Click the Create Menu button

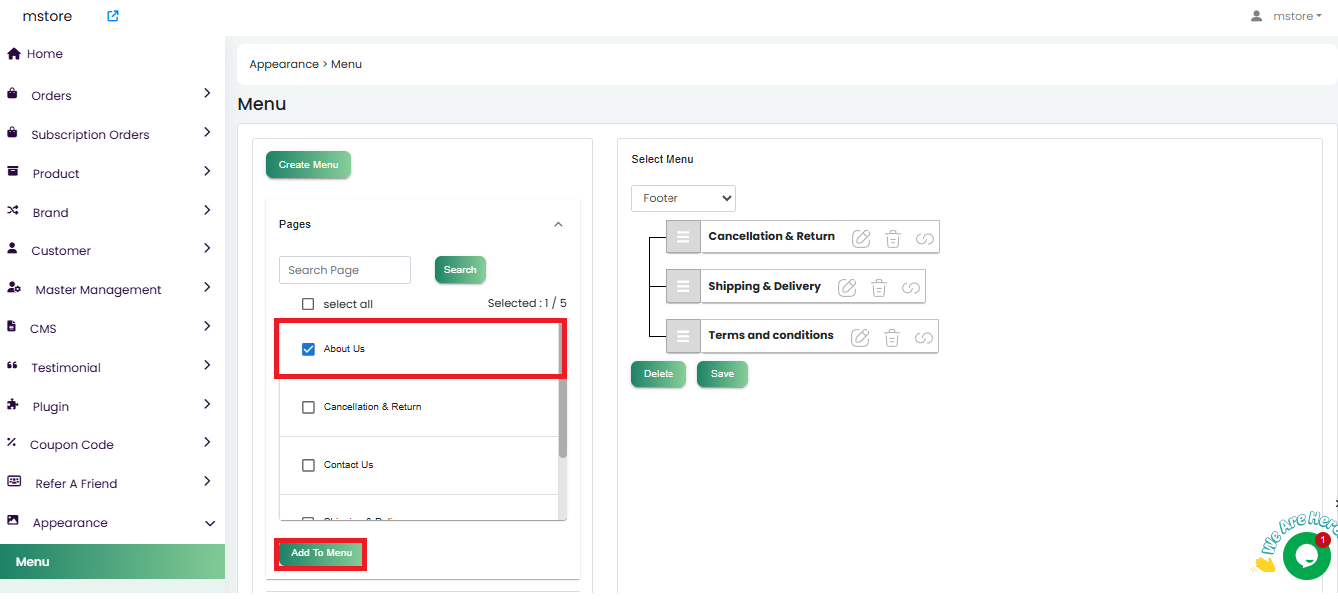pyautogui.click(x=308, y=165)
